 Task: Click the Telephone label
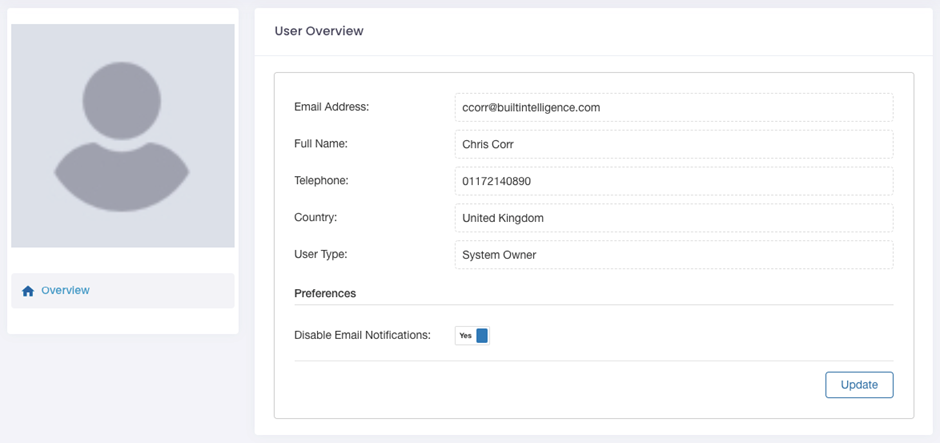point(321,180)
